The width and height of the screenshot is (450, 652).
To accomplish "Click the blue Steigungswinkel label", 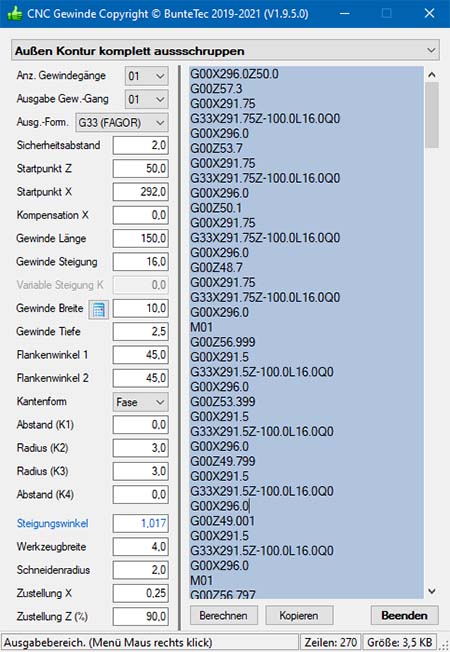I will (x=52, y=523).
